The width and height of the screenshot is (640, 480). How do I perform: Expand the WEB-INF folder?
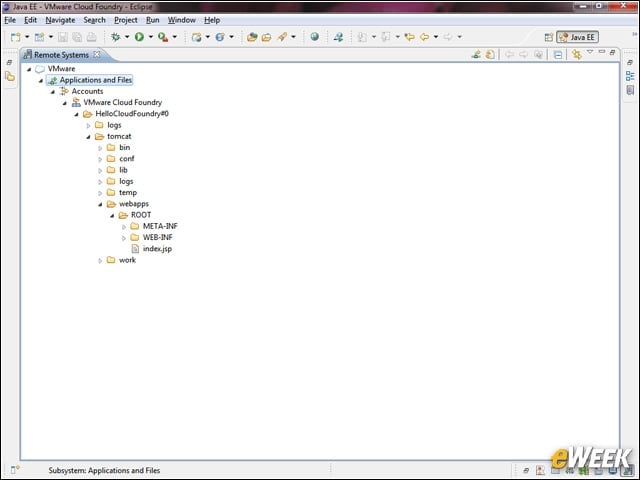point(124,238)
